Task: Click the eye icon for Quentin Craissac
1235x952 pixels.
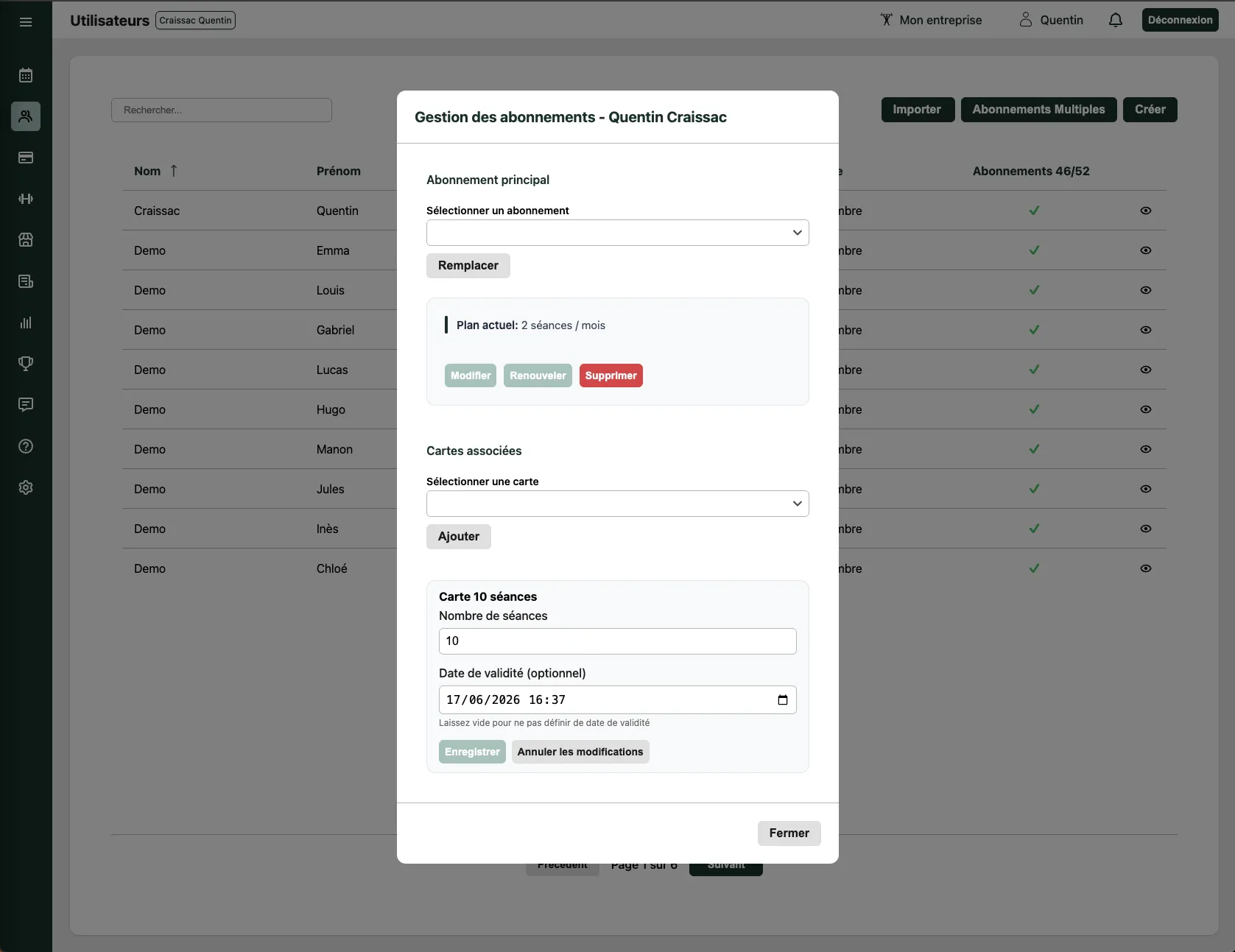Action: point(1145,211)
